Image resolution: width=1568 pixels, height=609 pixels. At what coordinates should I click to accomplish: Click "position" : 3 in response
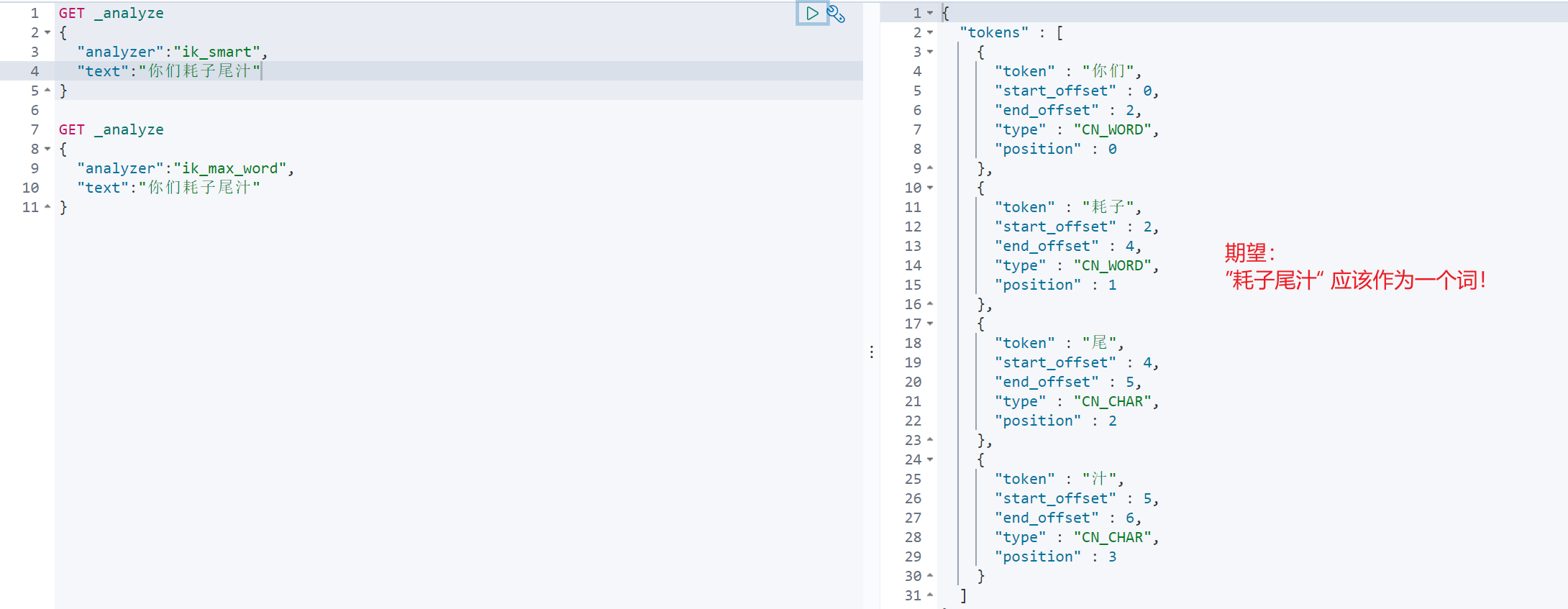click(x=1056, y=557)
